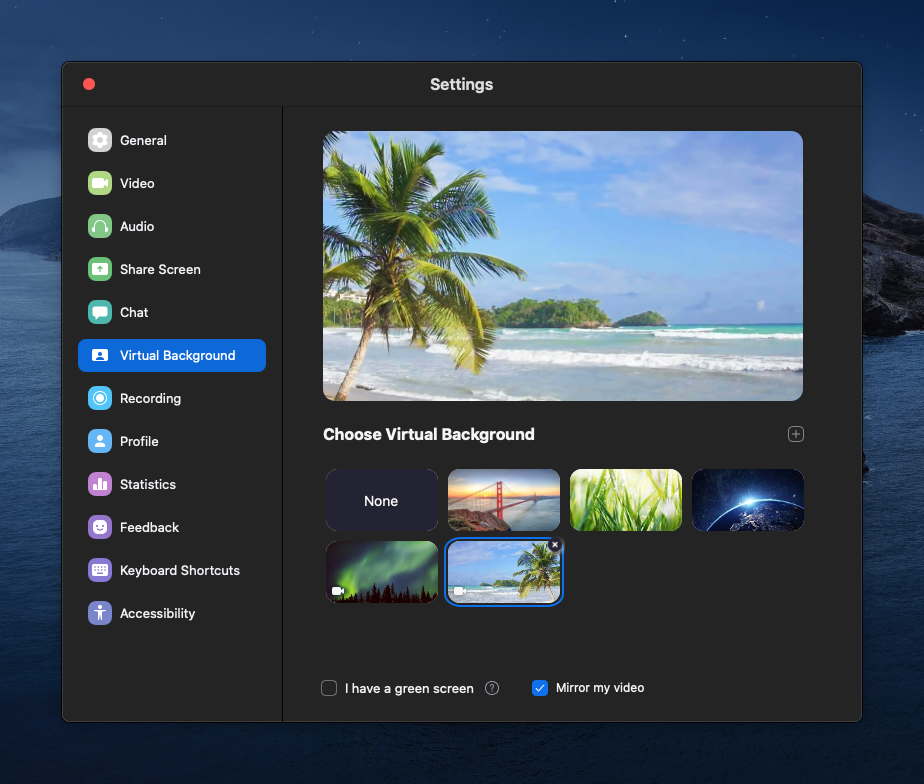This screenshot has width=924, height=784.
Task: Open General settings gear icon
Action: click(x=100, y=140)
